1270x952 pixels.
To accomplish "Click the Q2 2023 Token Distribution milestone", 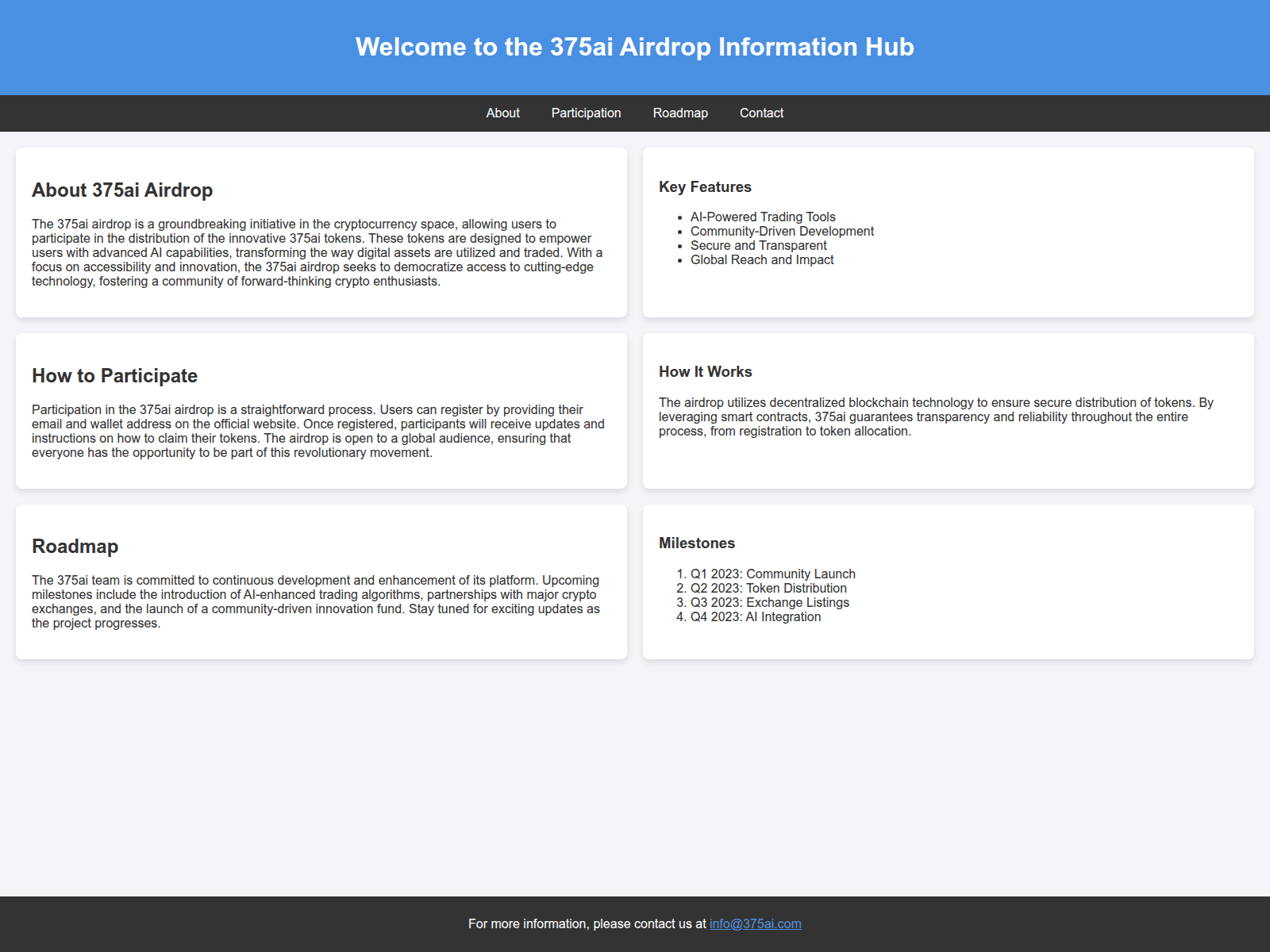I will tap(768, 588).
